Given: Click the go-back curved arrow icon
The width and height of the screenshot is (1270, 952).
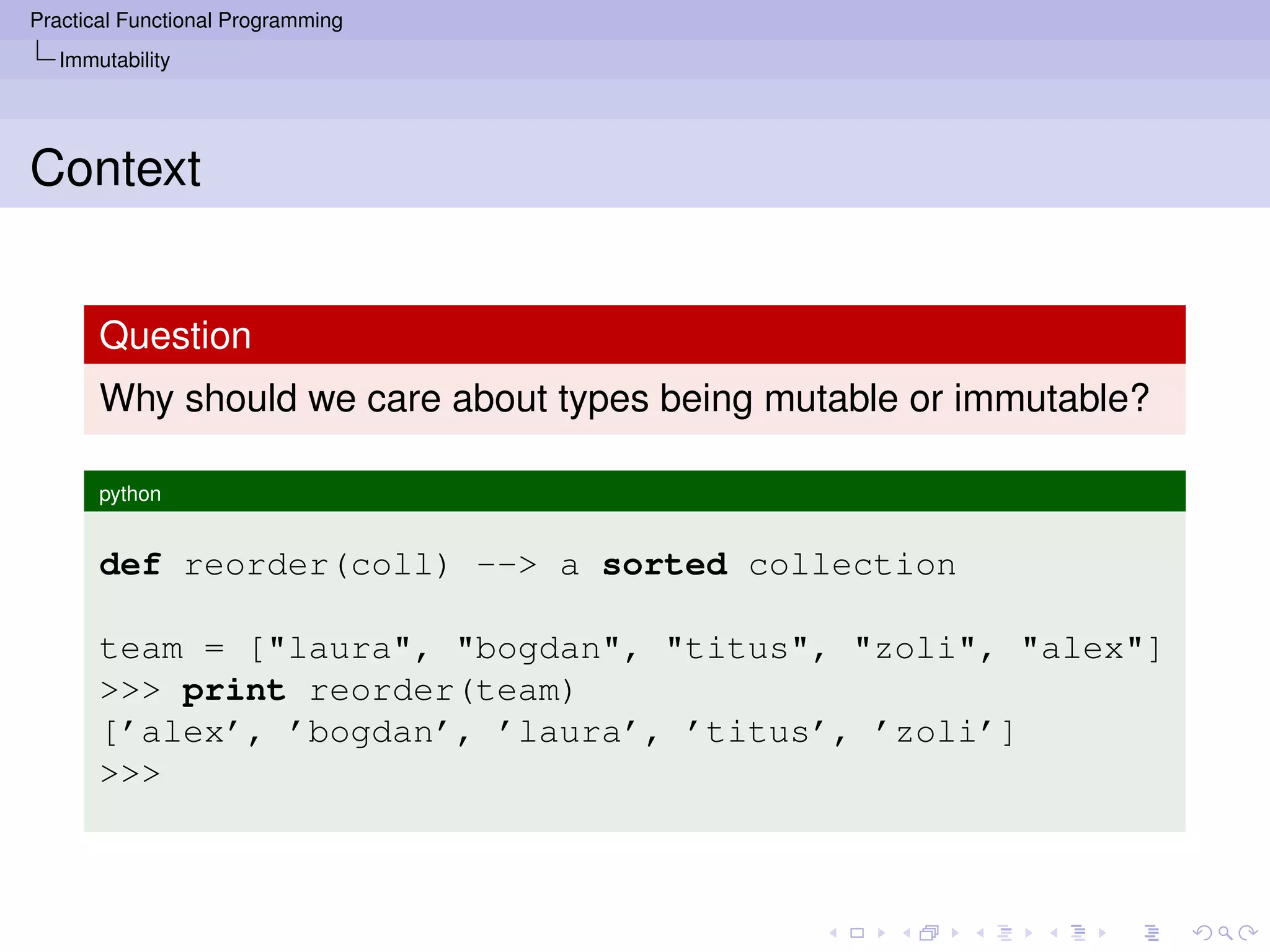Looking at the screenshot, I should [x=1202, y=932].
